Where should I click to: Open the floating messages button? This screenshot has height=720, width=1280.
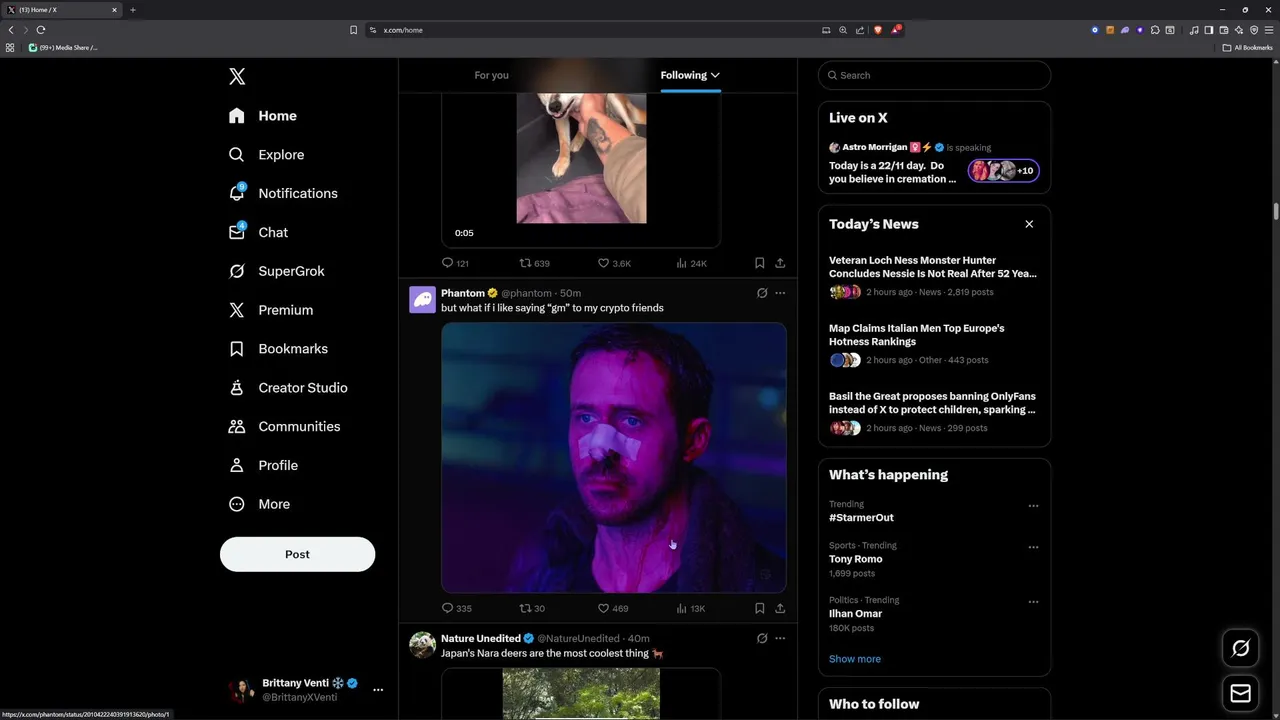pyautogui.click(x=1241, y=693)
